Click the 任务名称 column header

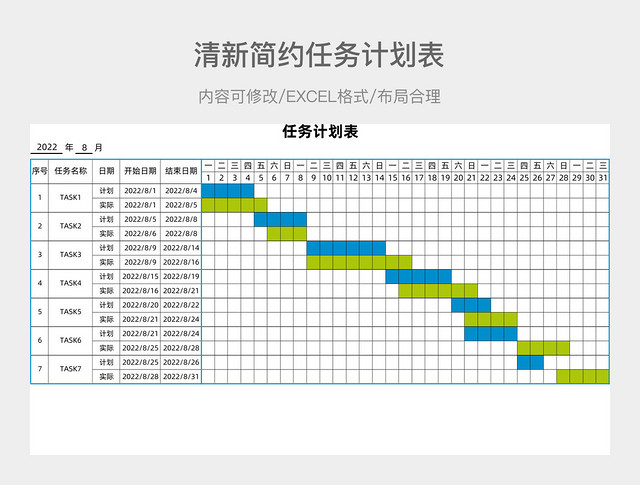tap(71, 171)
